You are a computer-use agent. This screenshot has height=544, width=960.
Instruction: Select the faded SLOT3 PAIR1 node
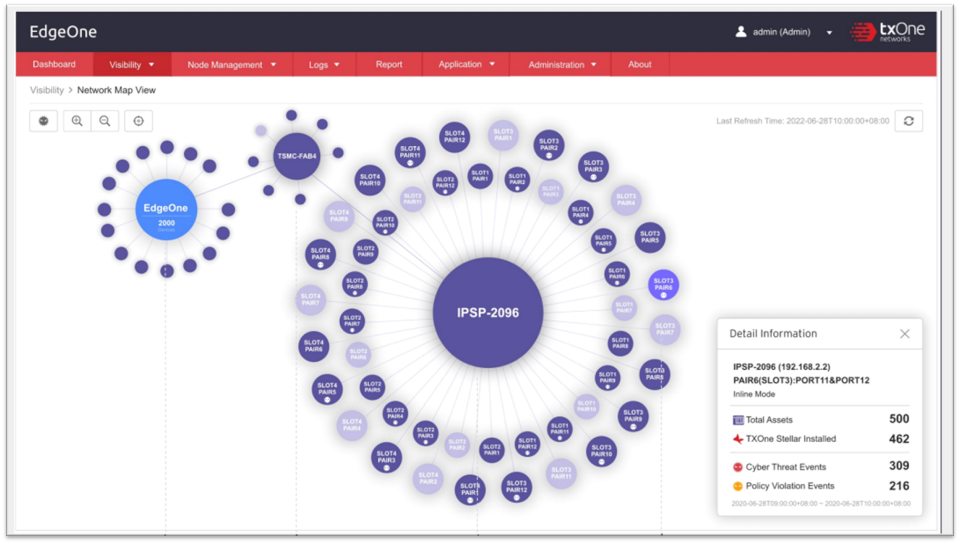click(x=503, y=135)
